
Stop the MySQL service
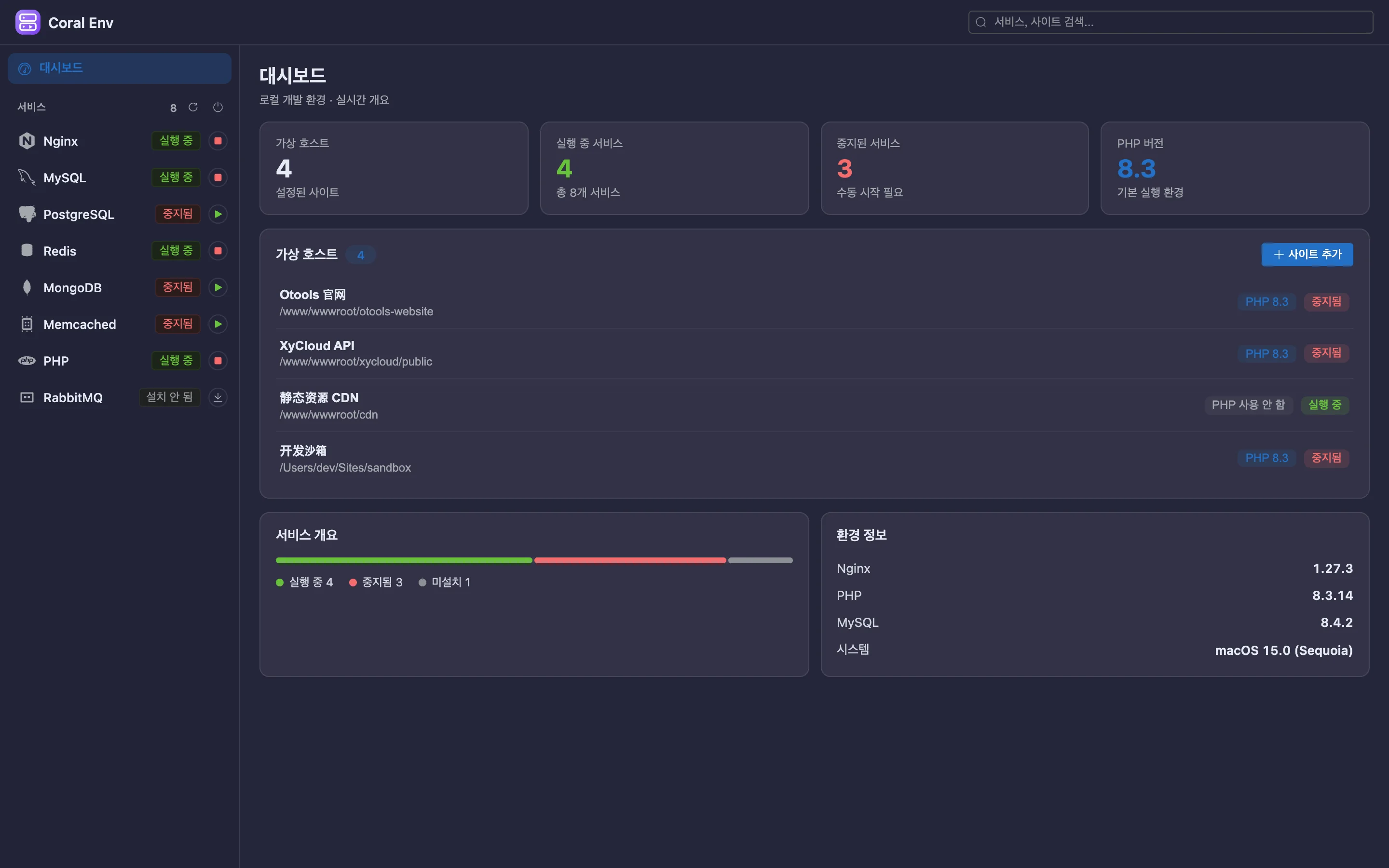(218, 177)
